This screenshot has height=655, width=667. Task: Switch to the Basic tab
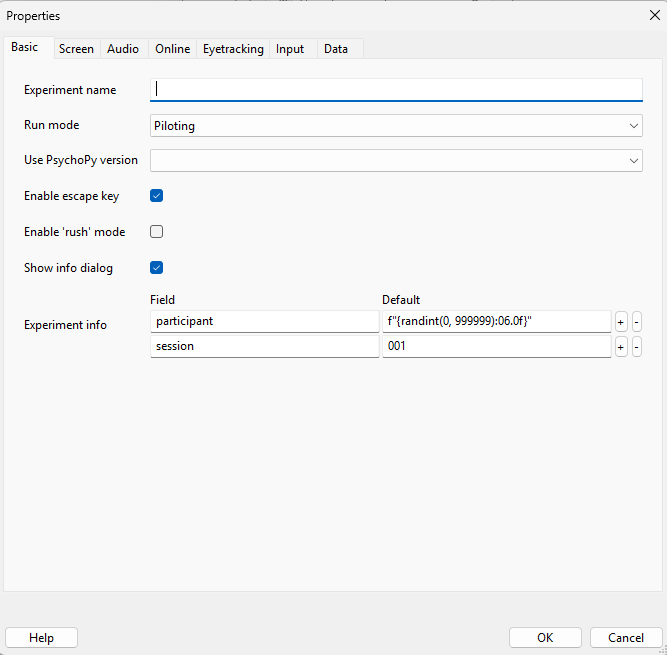coord(29,47)
